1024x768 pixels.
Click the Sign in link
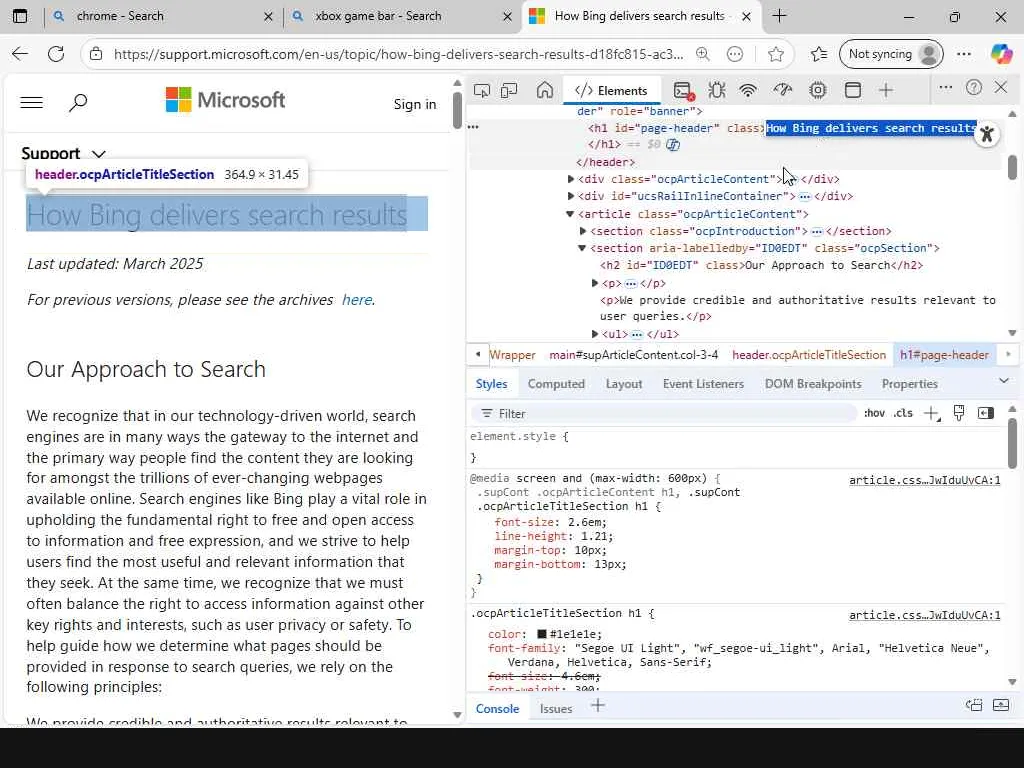(x=415, y=104)
